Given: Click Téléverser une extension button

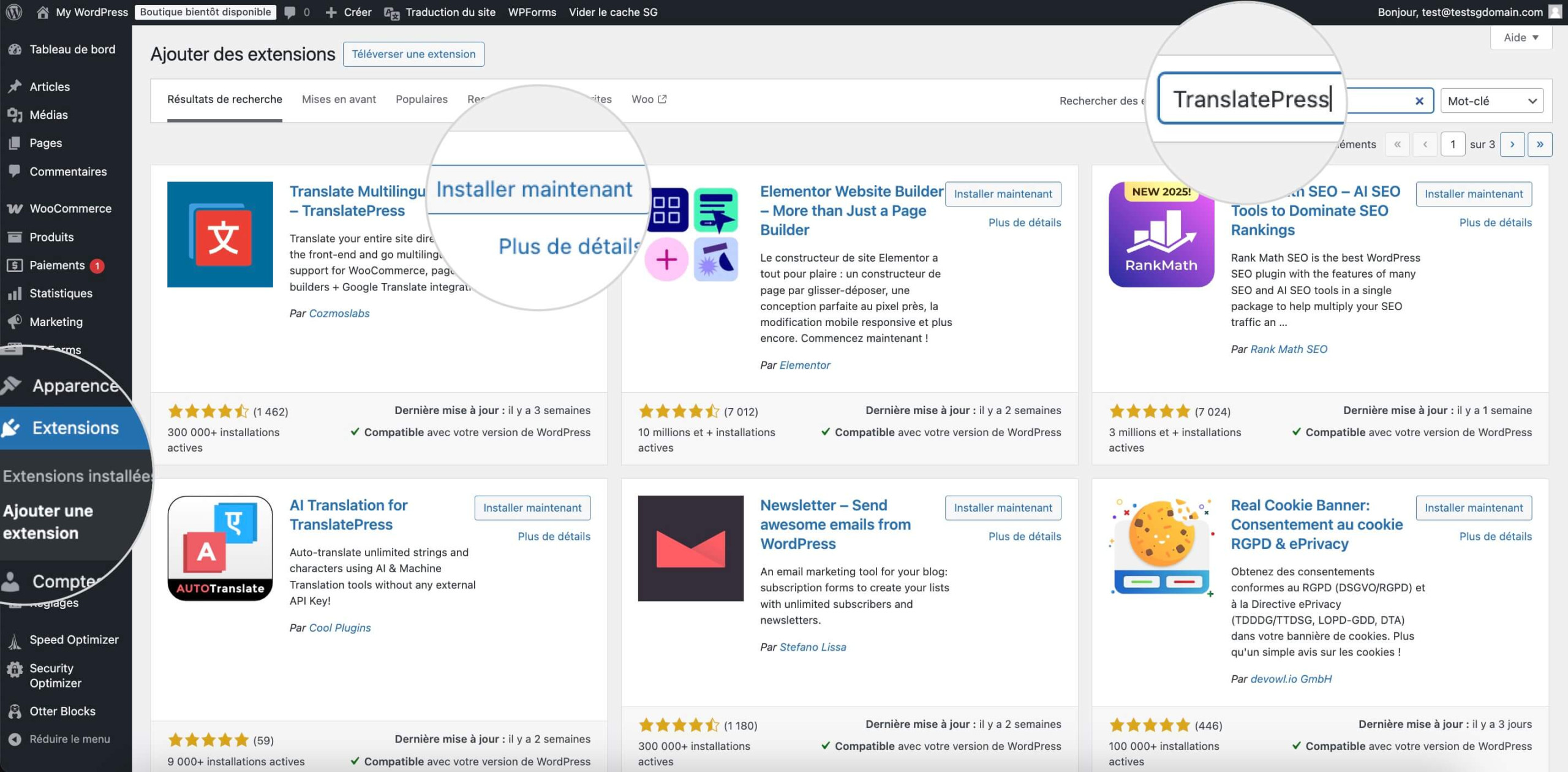Looking at the screenshot, I should point(413,54).
